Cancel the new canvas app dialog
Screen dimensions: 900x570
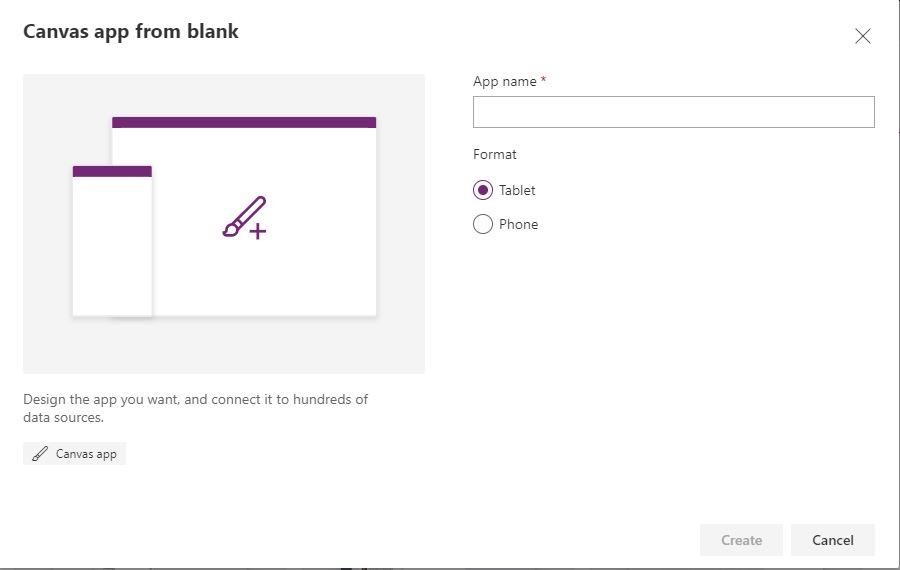click(833, 540)
